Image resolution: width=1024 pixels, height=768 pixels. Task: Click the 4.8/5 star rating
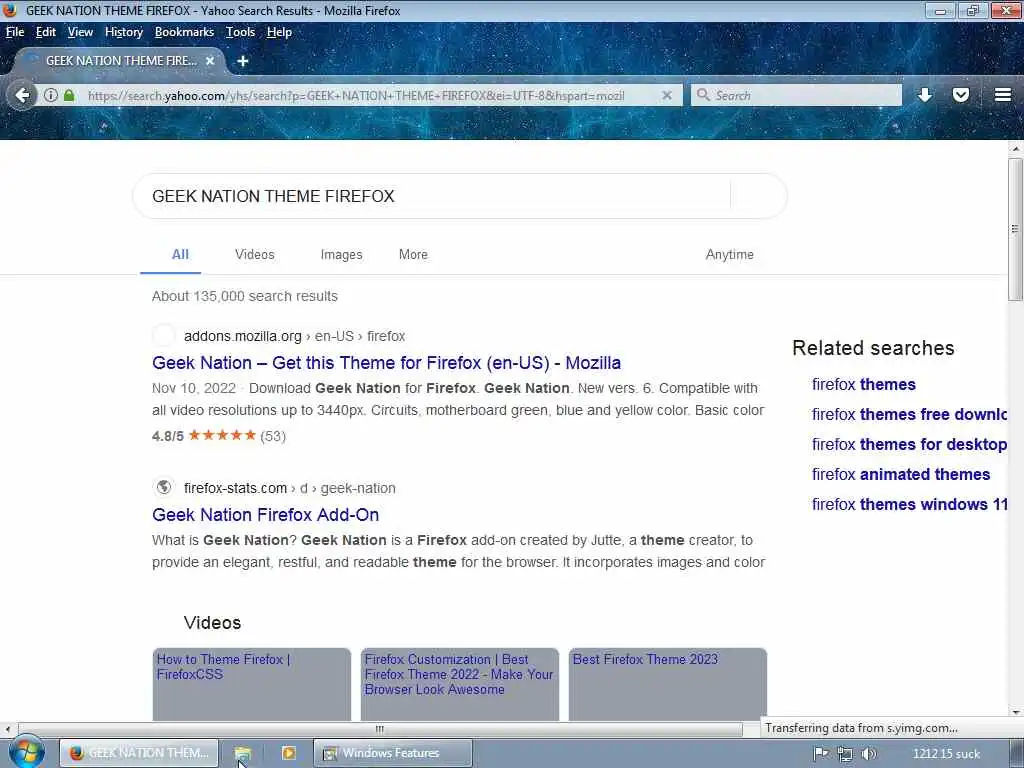click(219, 436)
